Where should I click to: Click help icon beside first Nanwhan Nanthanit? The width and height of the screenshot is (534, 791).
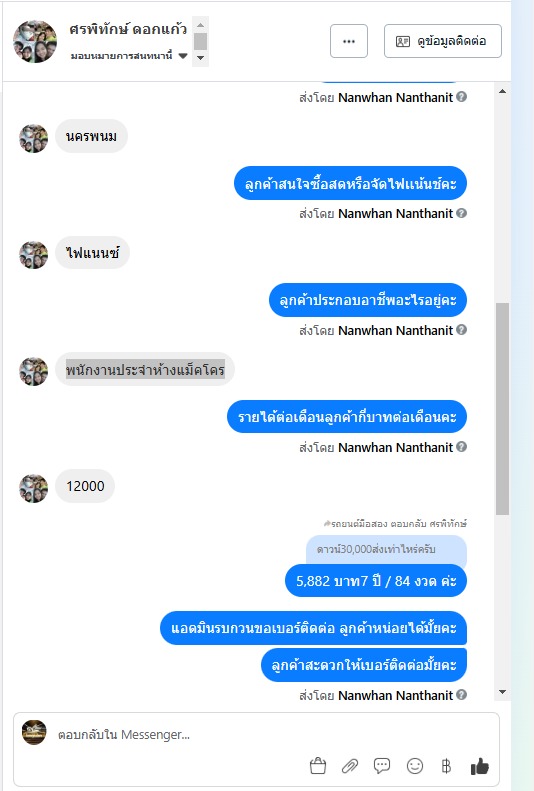coord(461,96)
